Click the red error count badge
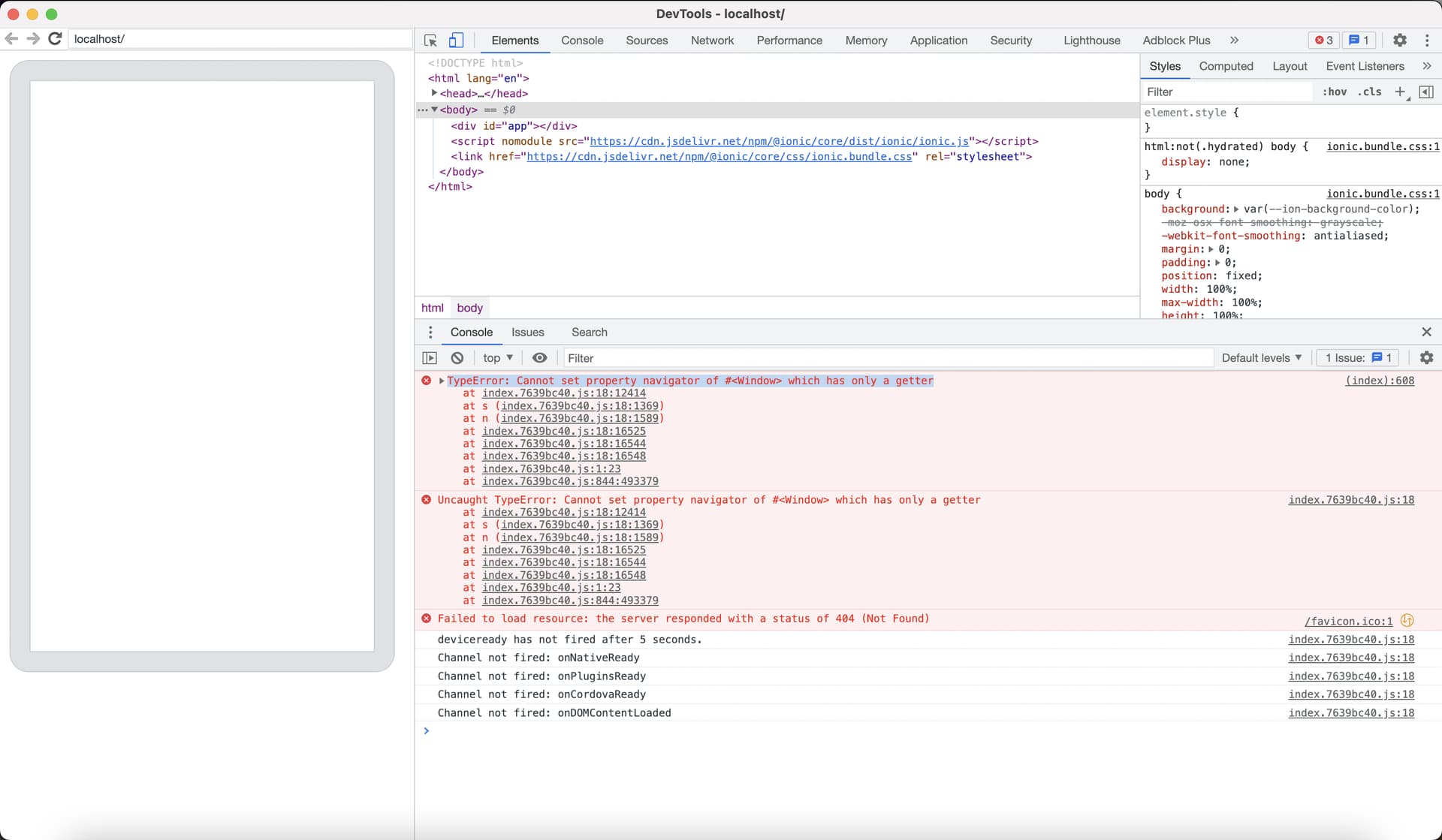Image resolution: width=1442 pixels, height=840 pixels. (x=1324, y=41)
